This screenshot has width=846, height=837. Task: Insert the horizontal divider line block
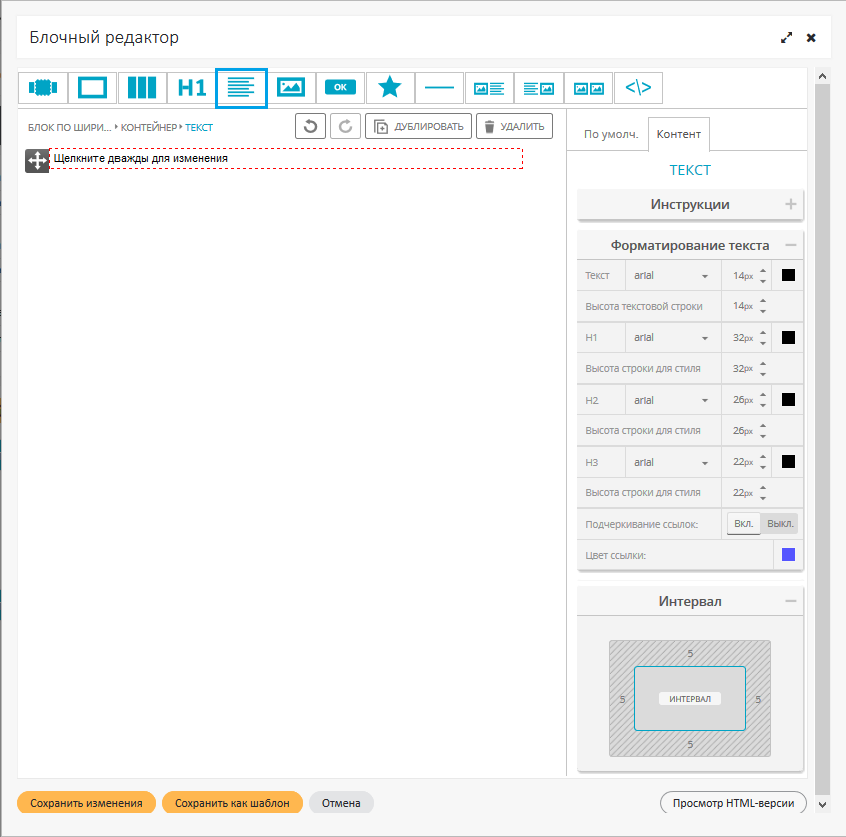tap(439, 88)
